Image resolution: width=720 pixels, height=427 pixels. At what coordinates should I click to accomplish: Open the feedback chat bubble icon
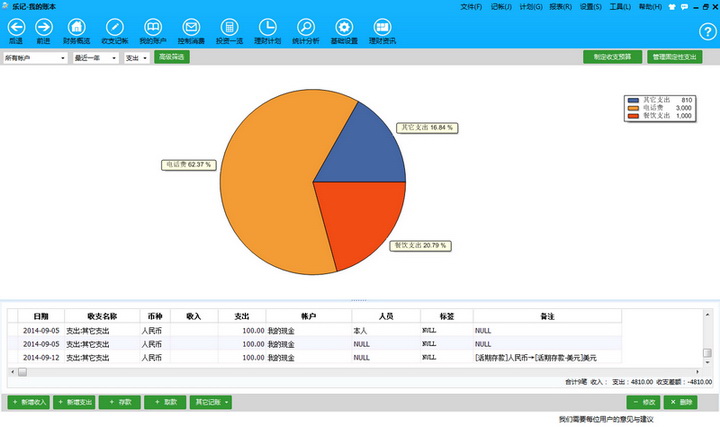684,7
